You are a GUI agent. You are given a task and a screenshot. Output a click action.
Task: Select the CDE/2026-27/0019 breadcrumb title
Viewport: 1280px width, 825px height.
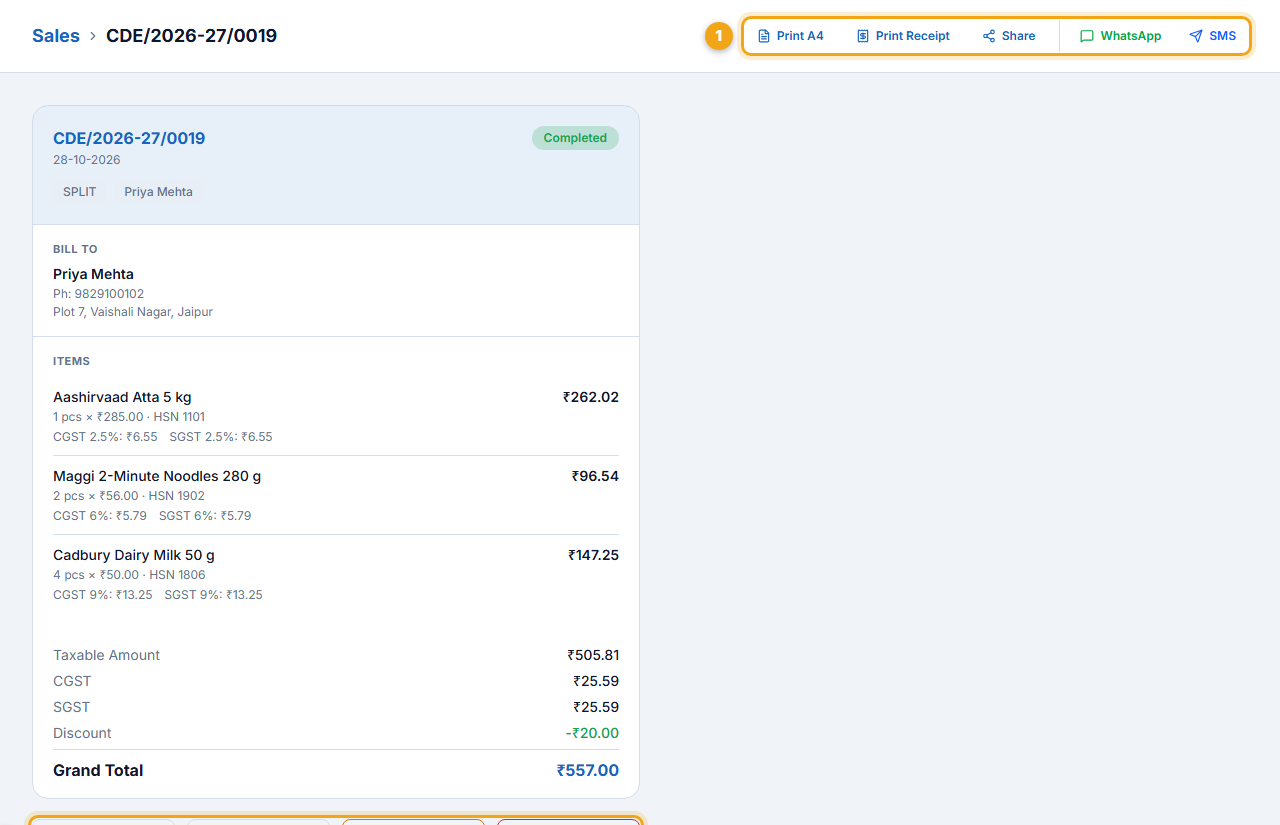(x=192, y=36)
